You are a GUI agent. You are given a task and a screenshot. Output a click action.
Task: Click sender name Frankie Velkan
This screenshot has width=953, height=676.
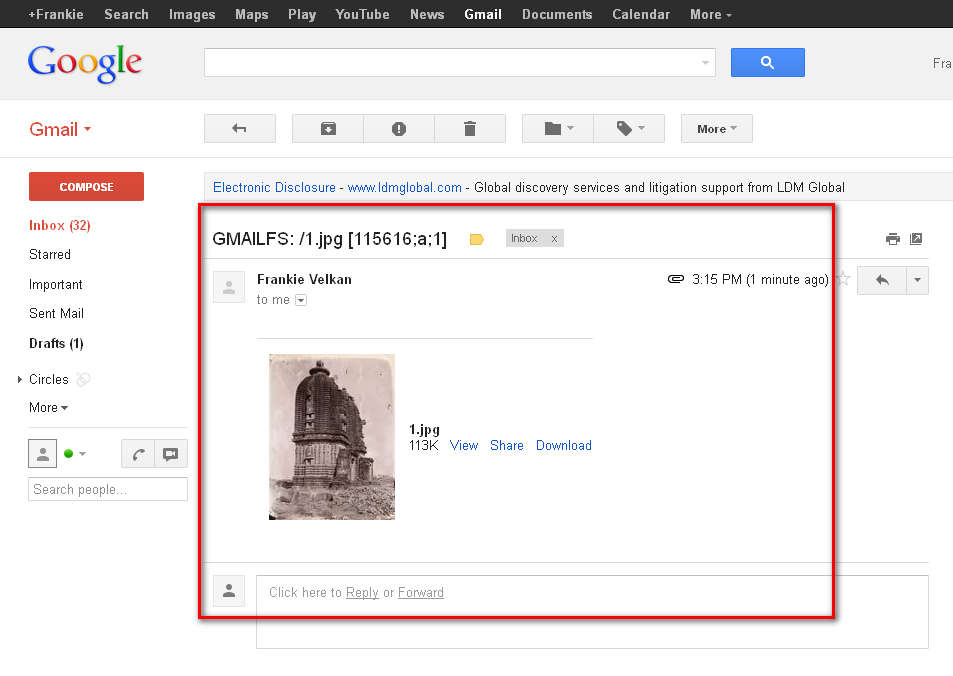pyautogui.click(x=304, y=279)
